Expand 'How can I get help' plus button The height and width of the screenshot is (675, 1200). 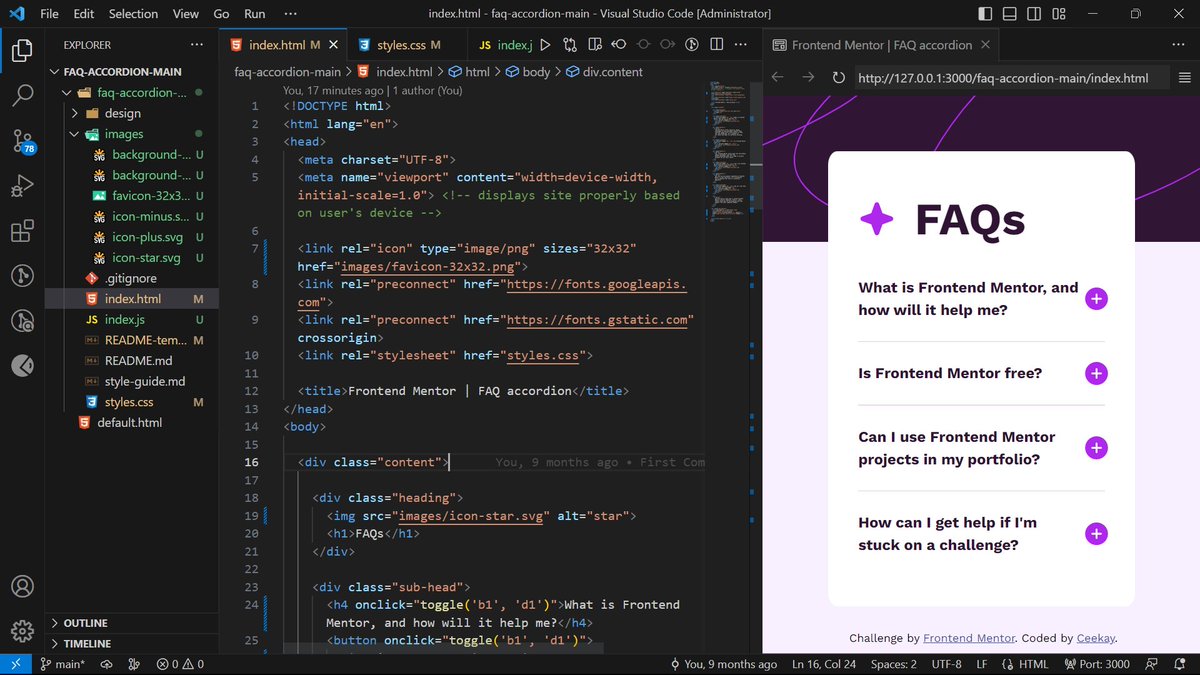pyautogui.click(x=1096, y=534)
